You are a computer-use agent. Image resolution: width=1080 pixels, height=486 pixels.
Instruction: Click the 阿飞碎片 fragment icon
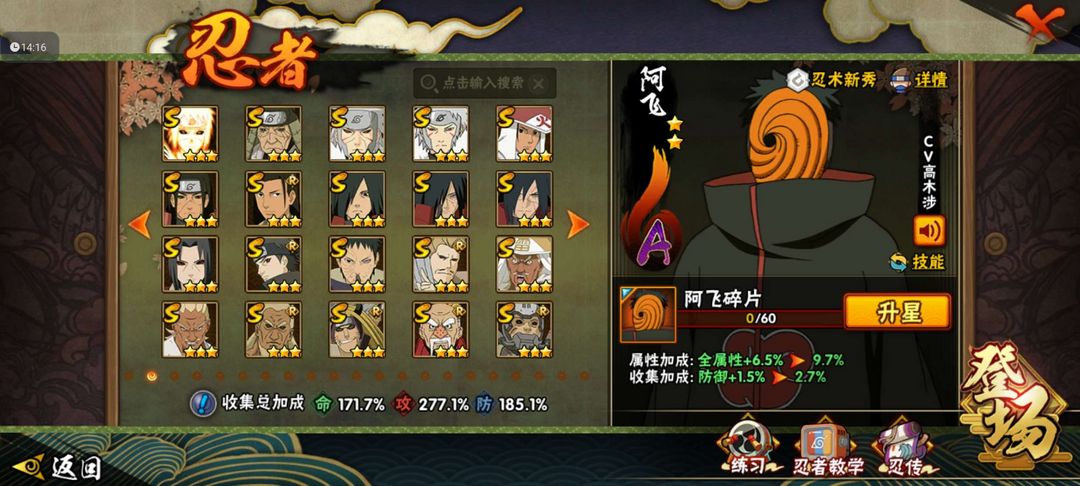(x=647, y=315)
